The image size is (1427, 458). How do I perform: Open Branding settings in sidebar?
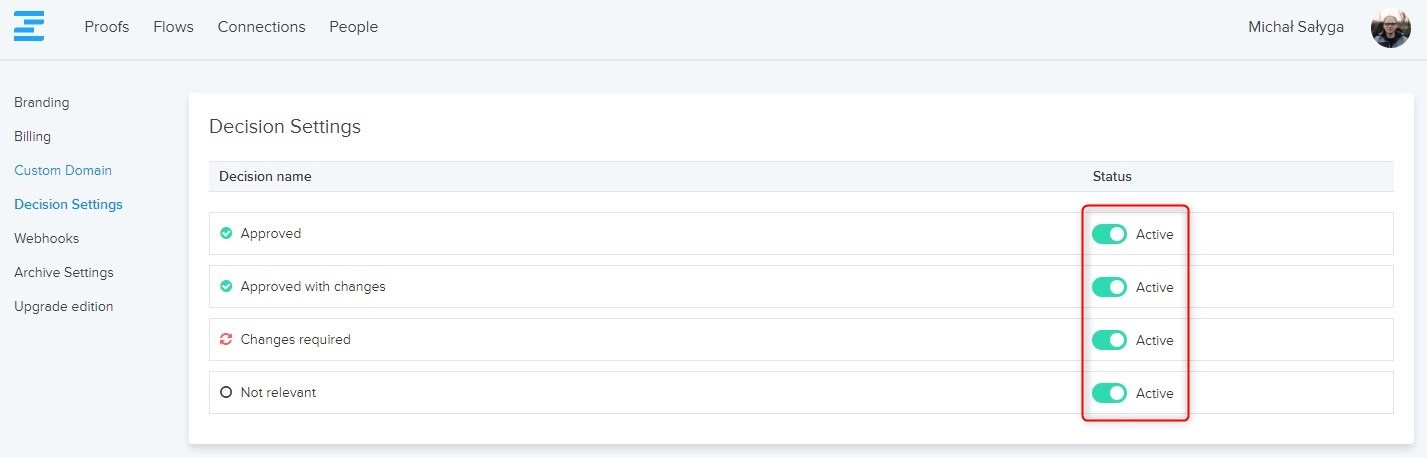[42, 102]
